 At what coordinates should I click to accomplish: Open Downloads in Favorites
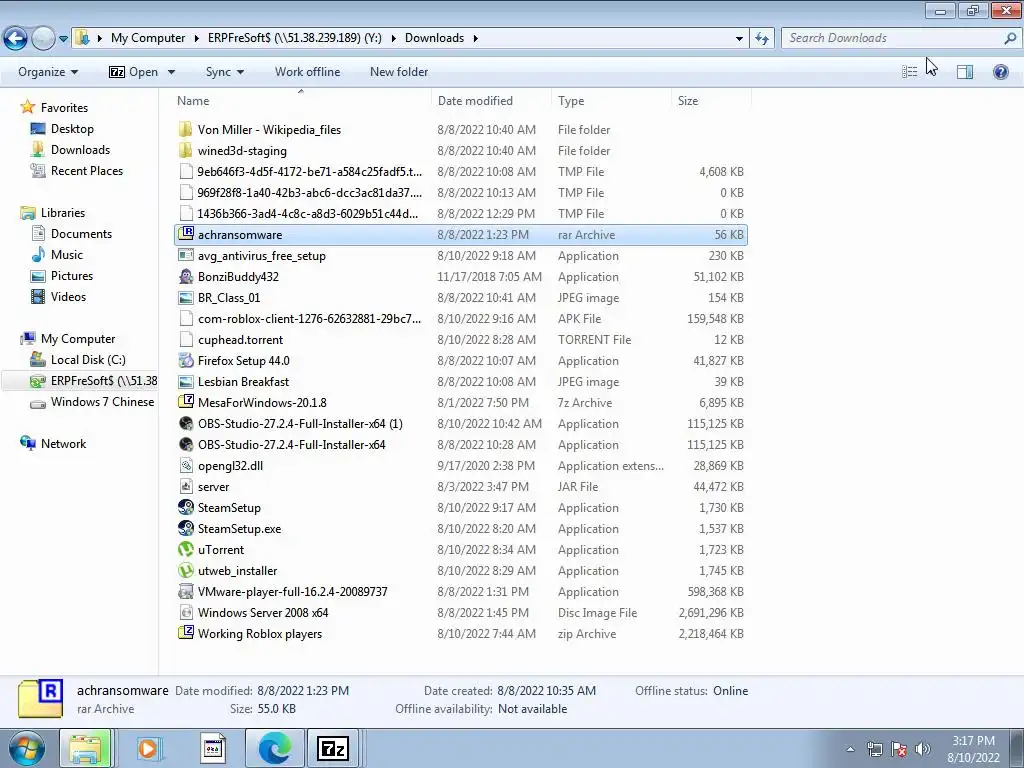click(80, 150)
